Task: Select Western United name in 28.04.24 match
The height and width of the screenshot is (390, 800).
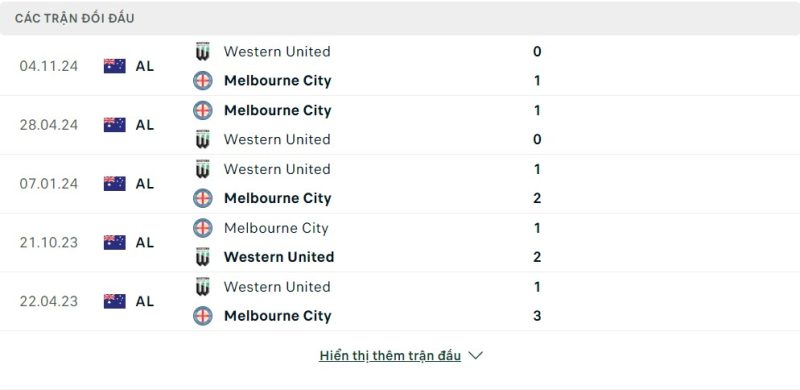Action: pos(277,139)
